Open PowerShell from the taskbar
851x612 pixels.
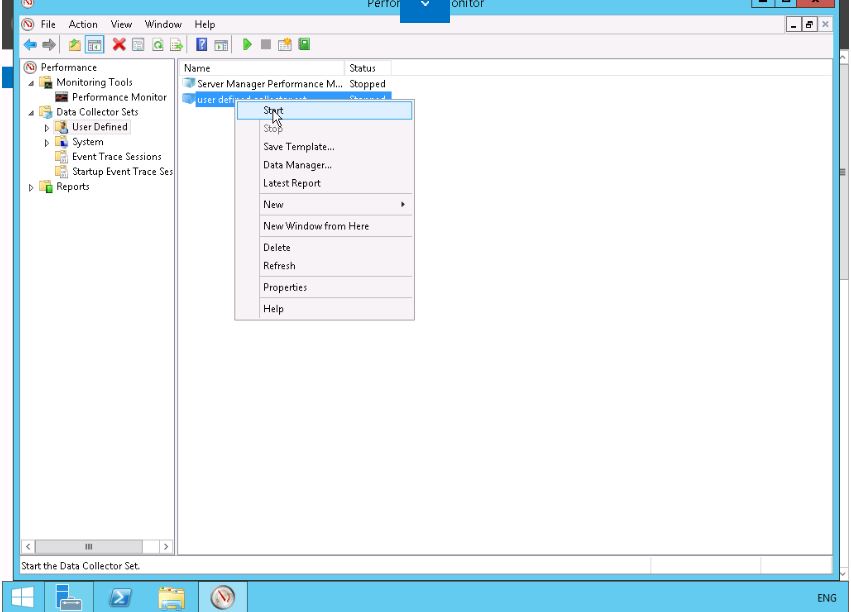point(121,598)
